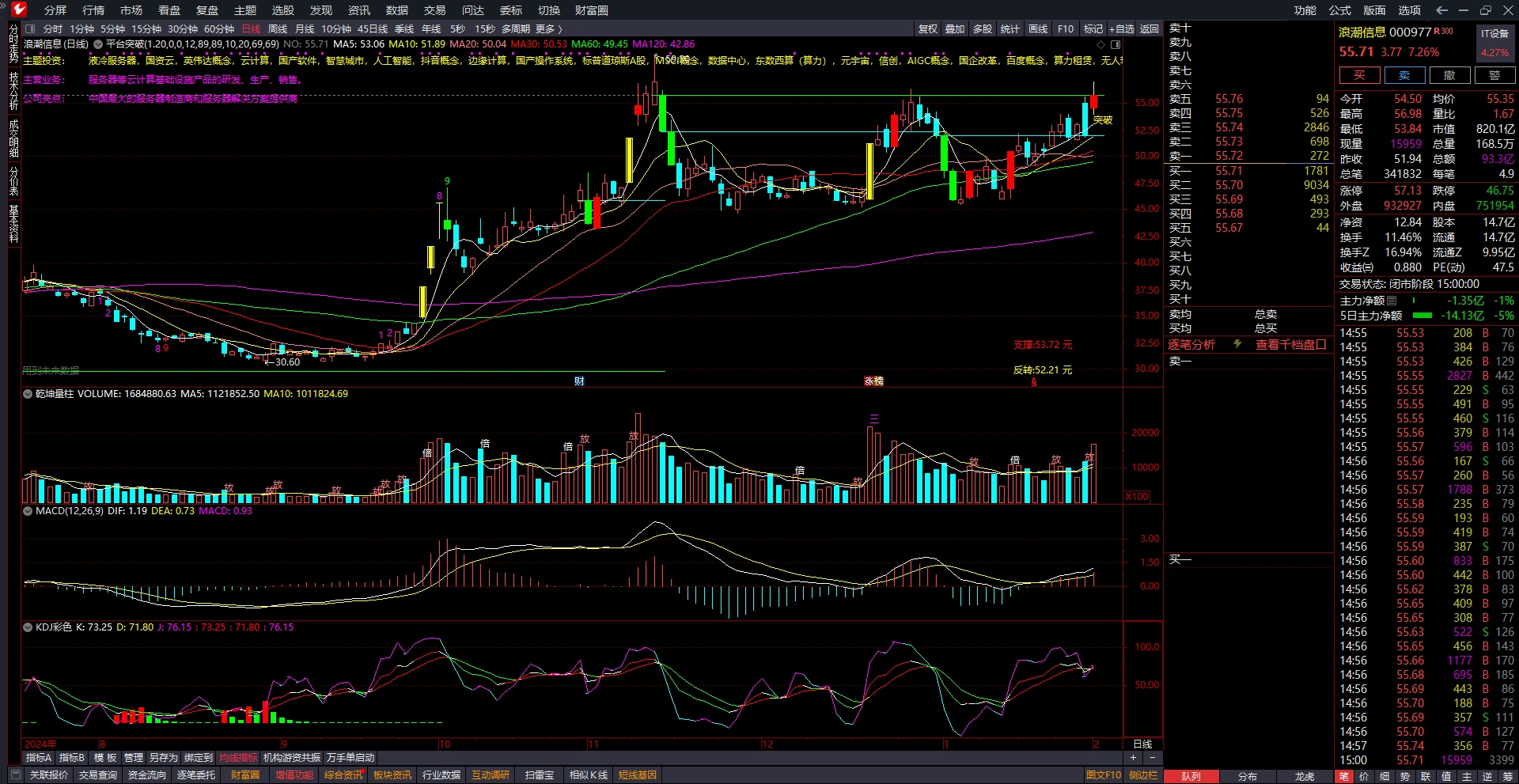This screenshot has height=784, width=1519.
Task: Open the 统计 statistics tool
Action: pyautogui.click(x=1010, y=28)
